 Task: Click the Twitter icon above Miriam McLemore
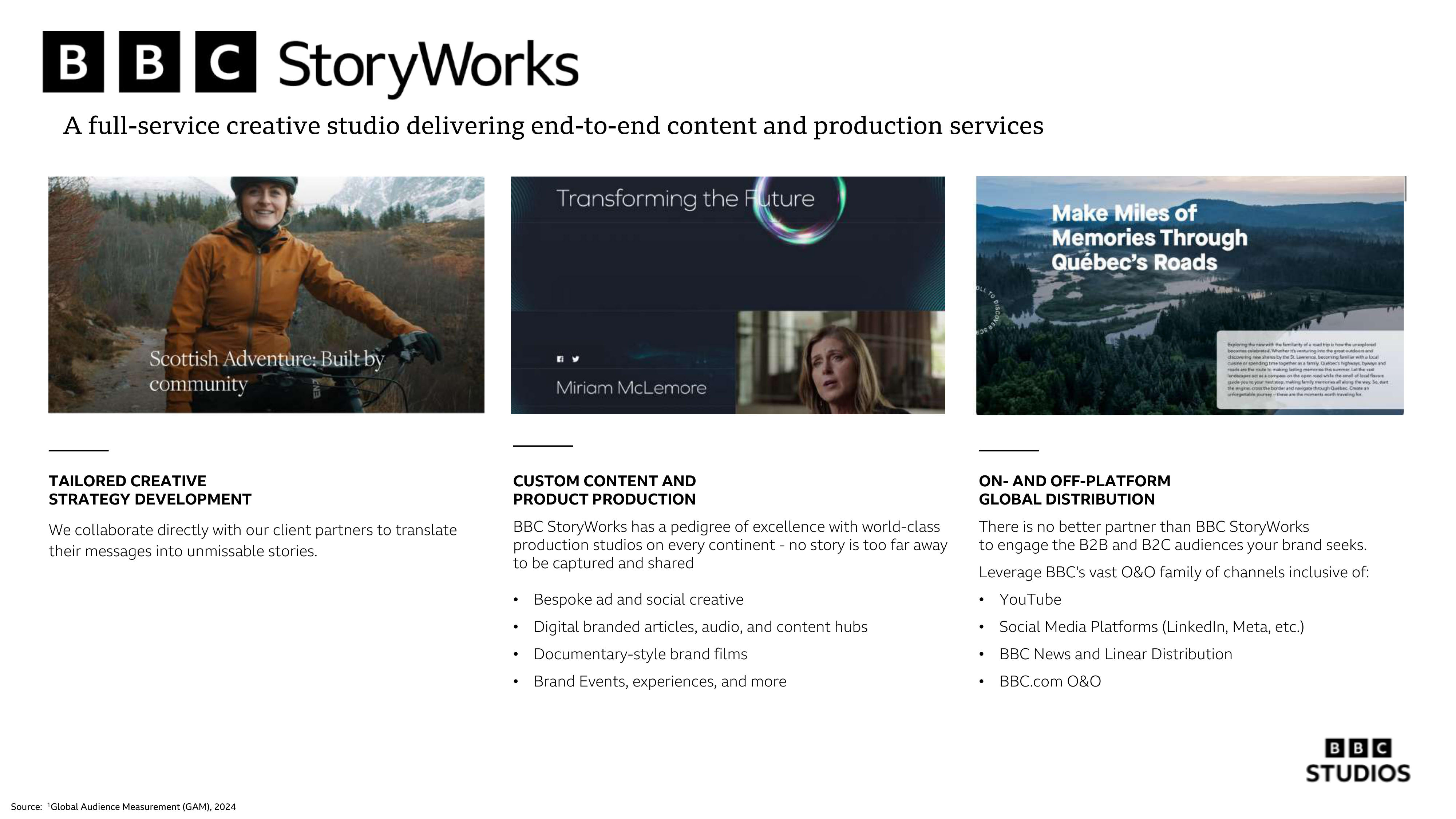click(x=575, y=359)
